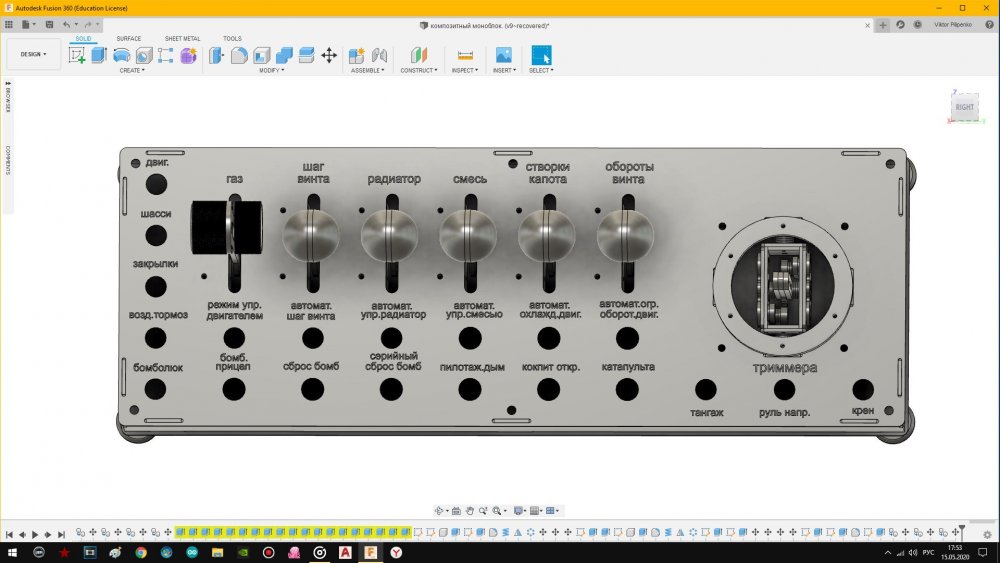Expand the MODIFY menu
This screenshot has height=563, width=1000.
tap(272, 70)
